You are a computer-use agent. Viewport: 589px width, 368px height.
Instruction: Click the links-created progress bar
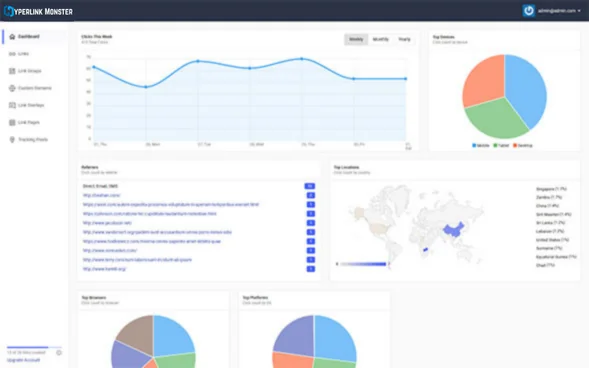tap(34, 347)
